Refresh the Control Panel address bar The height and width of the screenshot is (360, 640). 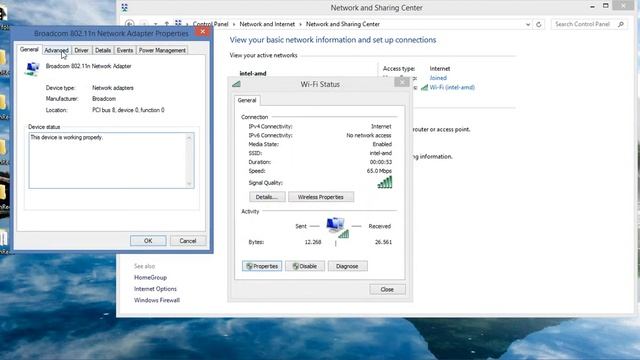(539, 24)
